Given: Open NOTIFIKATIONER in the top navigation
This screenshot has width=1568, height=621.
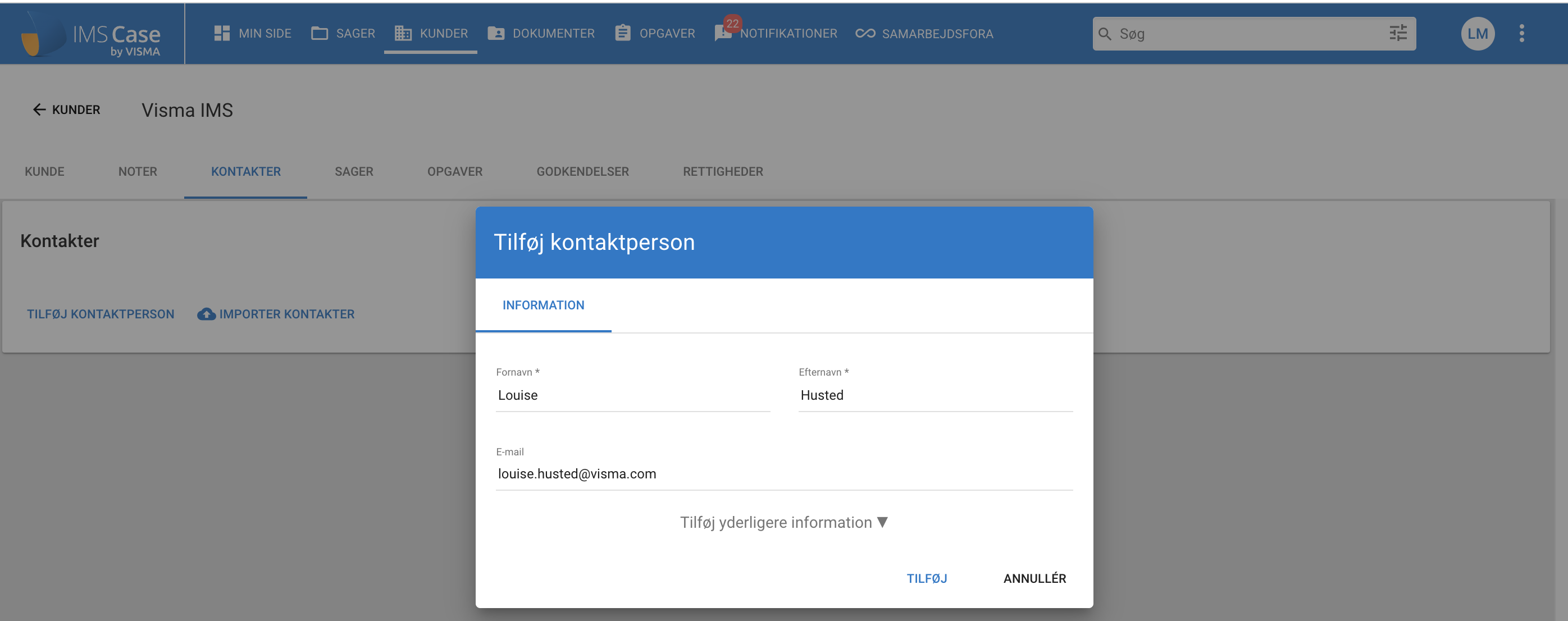Looking at the screenshot, I should click(788, 34).
